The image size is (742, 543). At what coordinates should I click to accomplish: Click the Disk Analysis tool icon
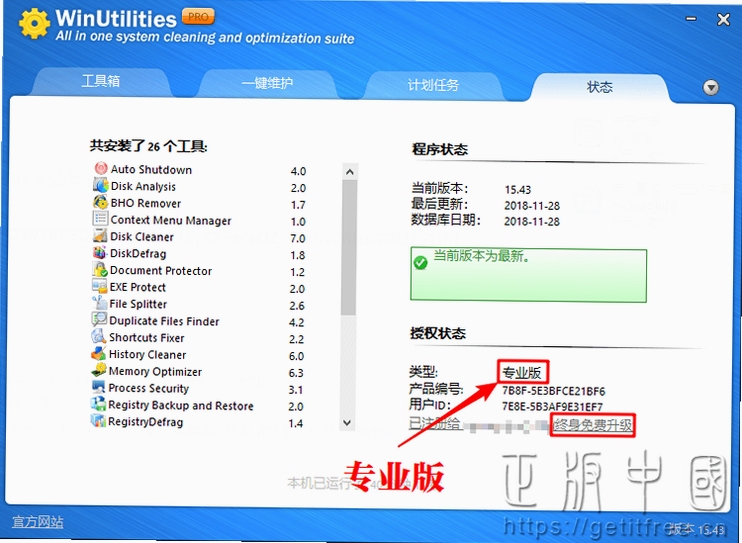(100, 185)
